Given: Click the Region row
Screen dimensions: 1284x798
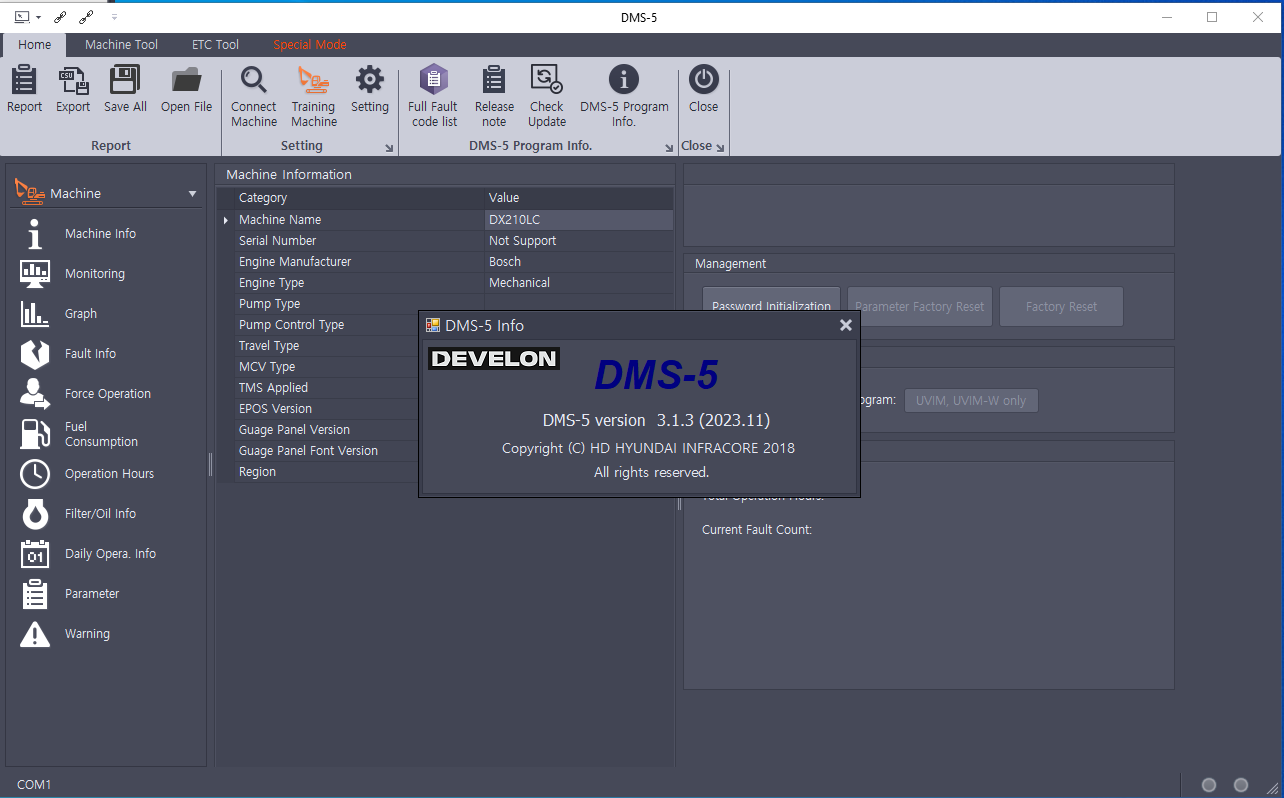Looking at the screenshot, I should [x=326, y=472].
